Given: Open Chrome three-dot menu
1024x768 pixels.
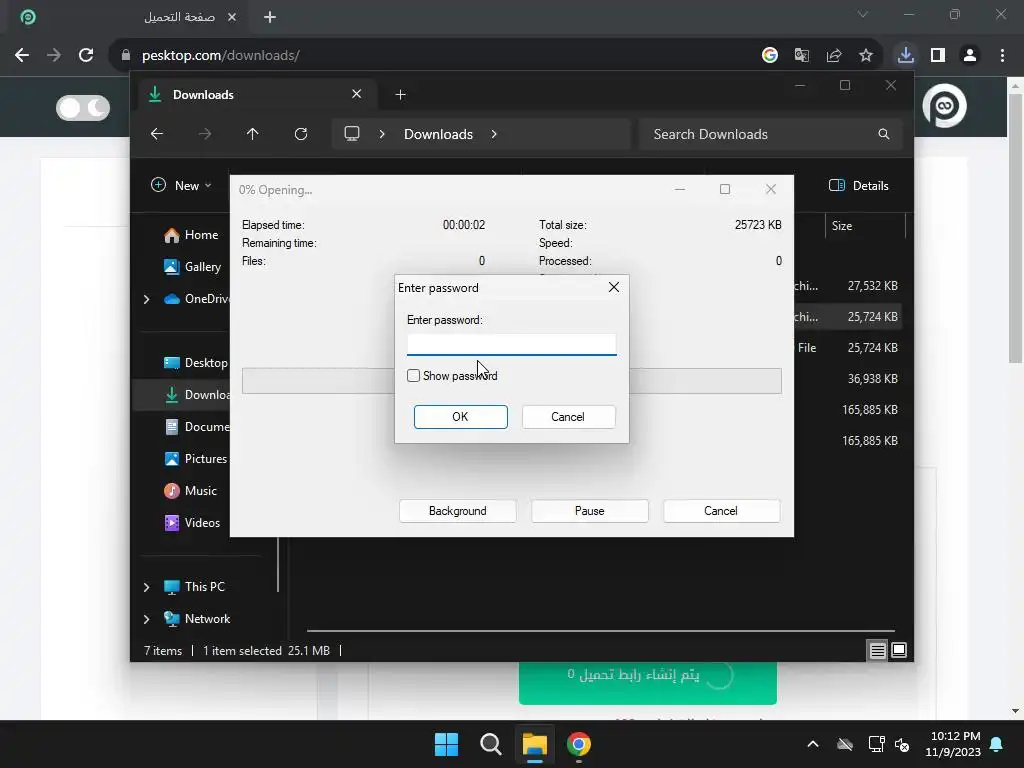Looking at the screenshot, I should coord(1002,56).
